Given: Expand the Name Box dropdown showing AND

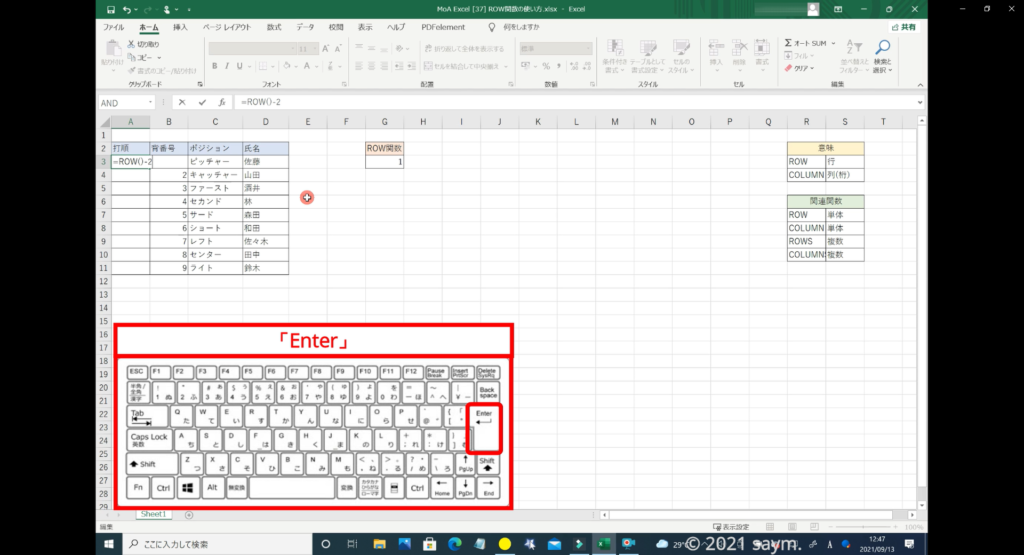Looking at the screenshot, I should (x=152, y=102).
